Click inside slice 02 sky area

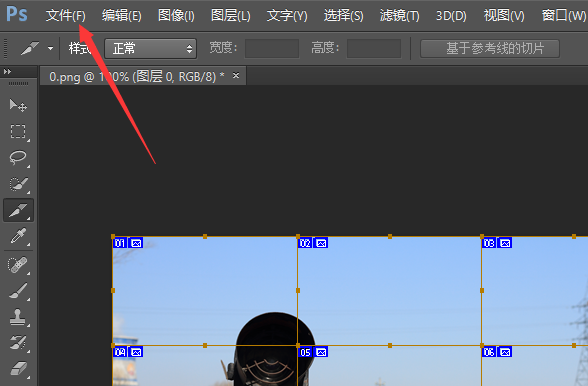tap(390, 291)
